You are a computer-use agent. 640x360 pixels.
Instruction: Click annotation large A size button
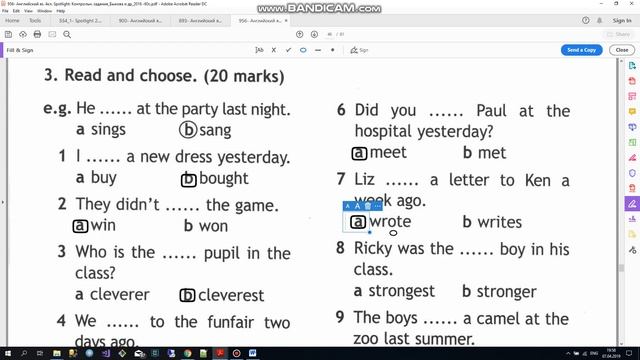358,207
